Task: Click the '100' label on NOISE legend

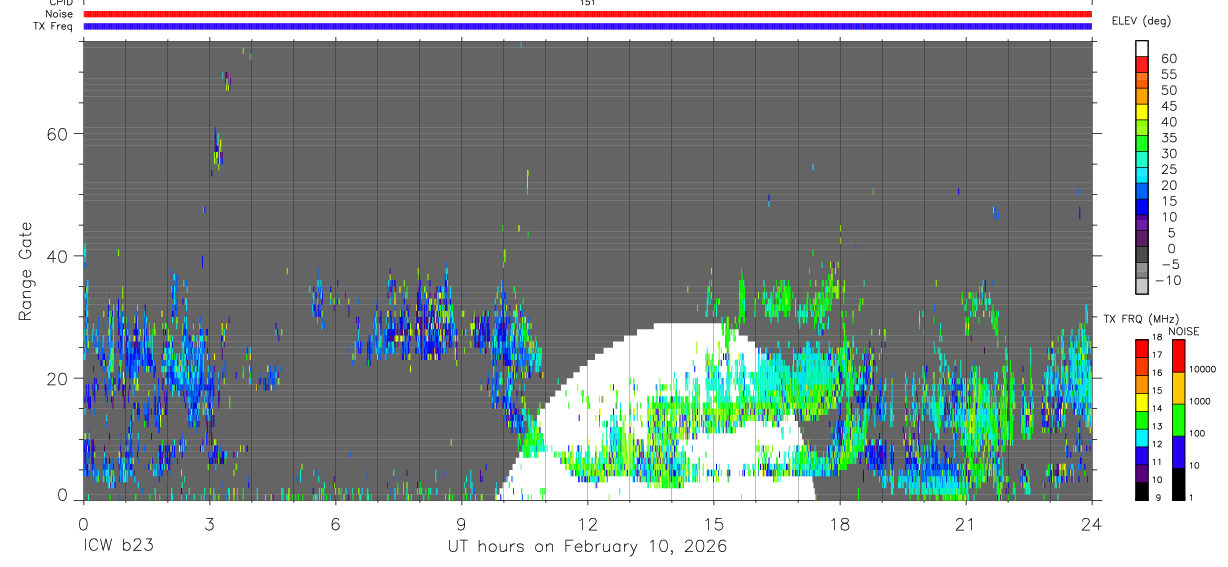Action: tap(1198, 433)
